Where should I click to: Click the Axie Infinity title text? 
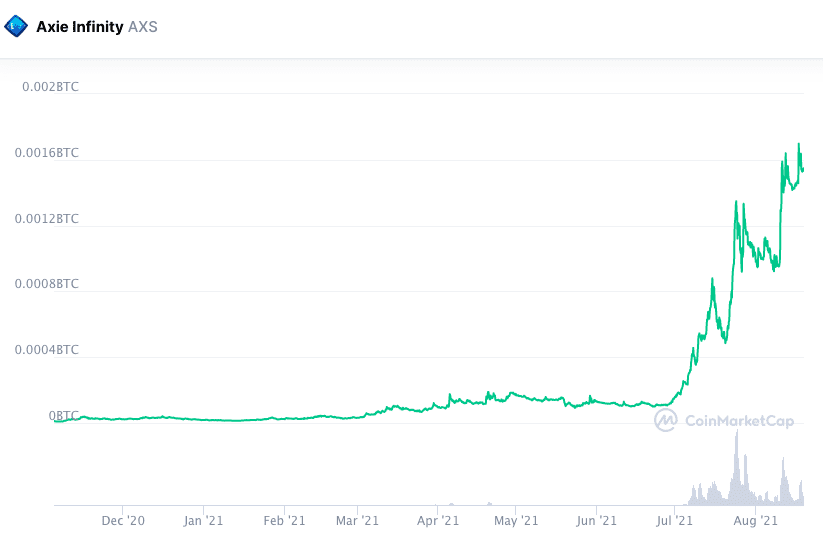coord(80,27)
